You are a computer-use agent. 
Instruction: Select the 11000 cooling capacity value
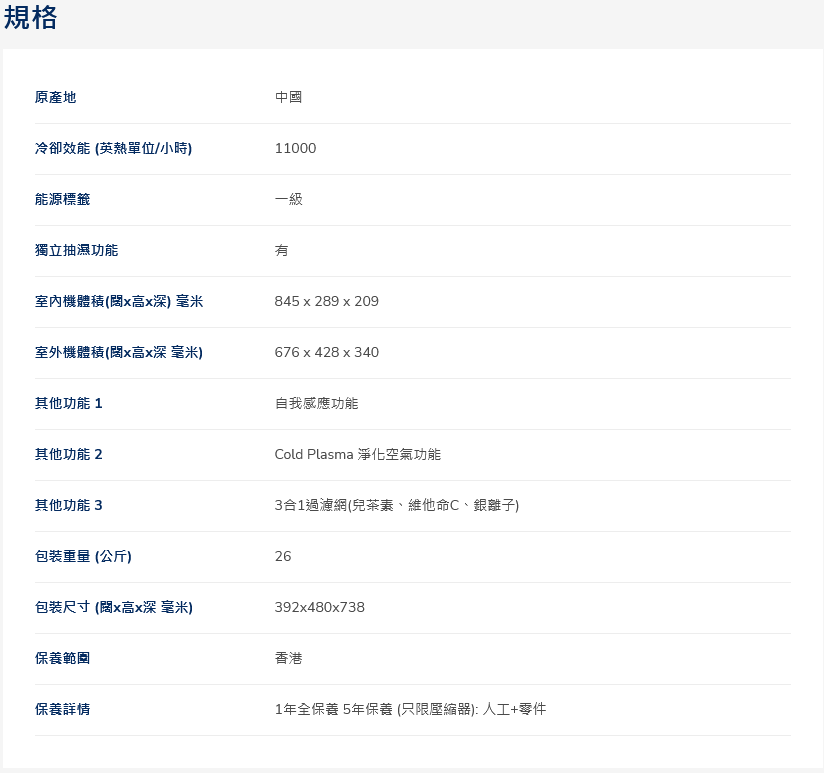(295, 148)
